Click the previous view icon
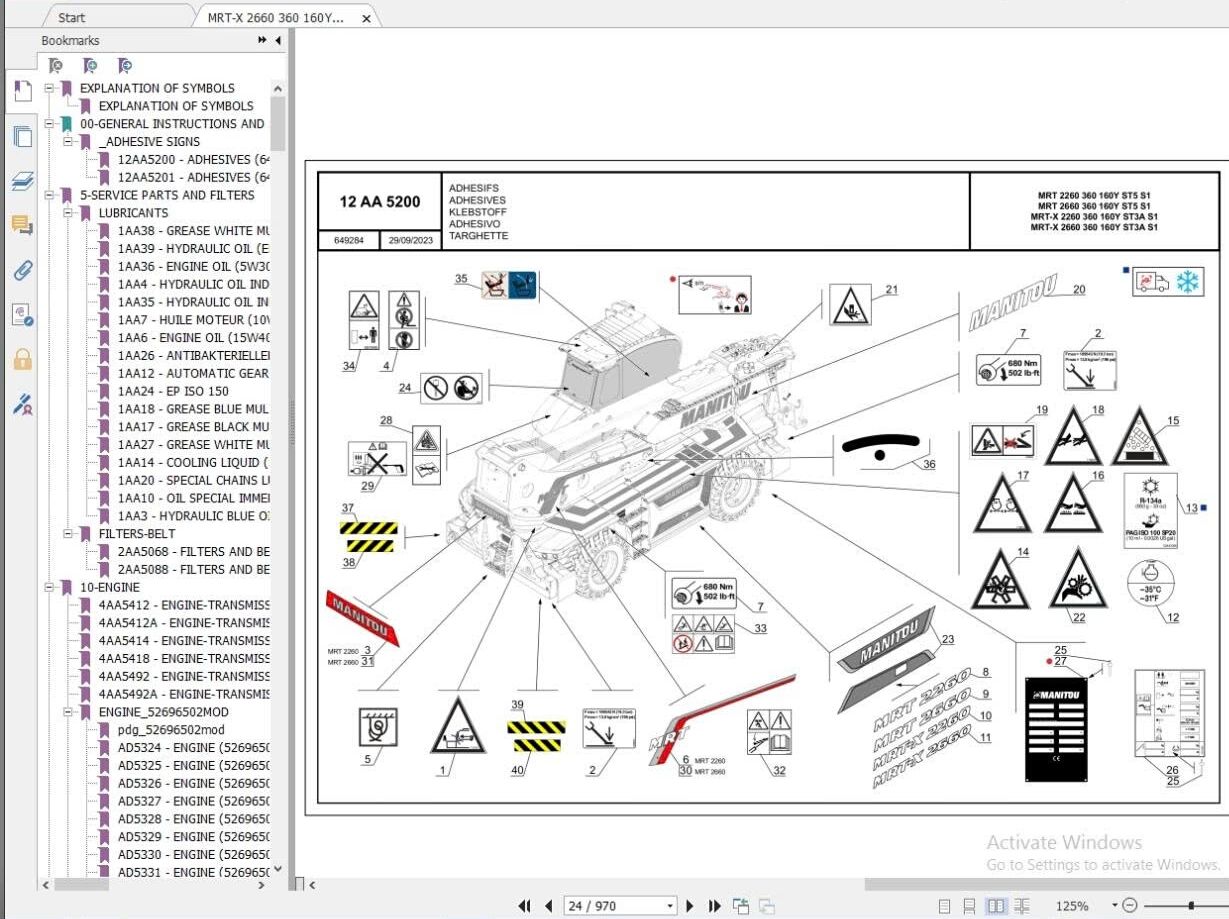Screen dimensions: 1229x919 pos(741,906)
